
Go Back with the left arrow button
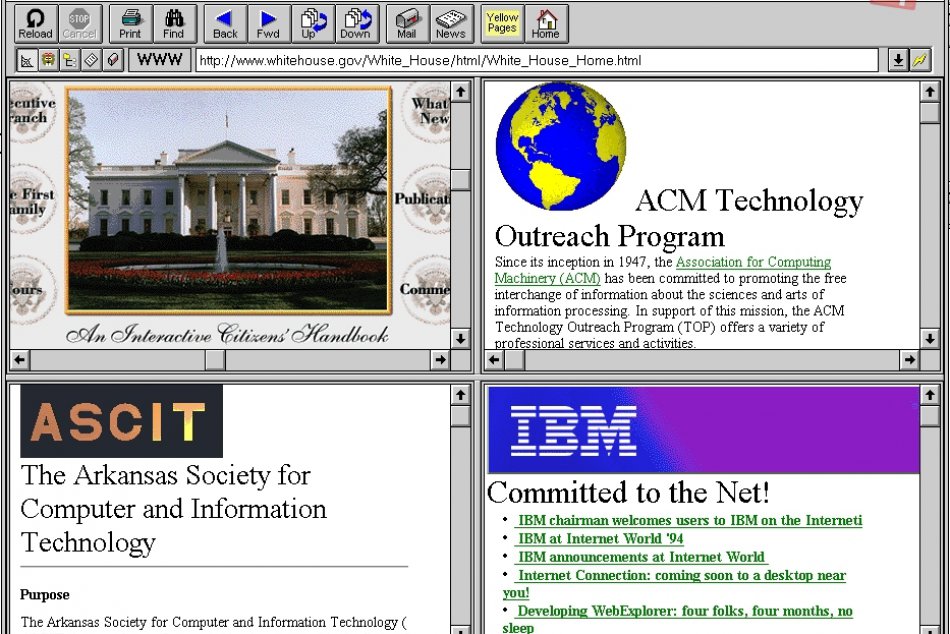(x=225, y=24)
